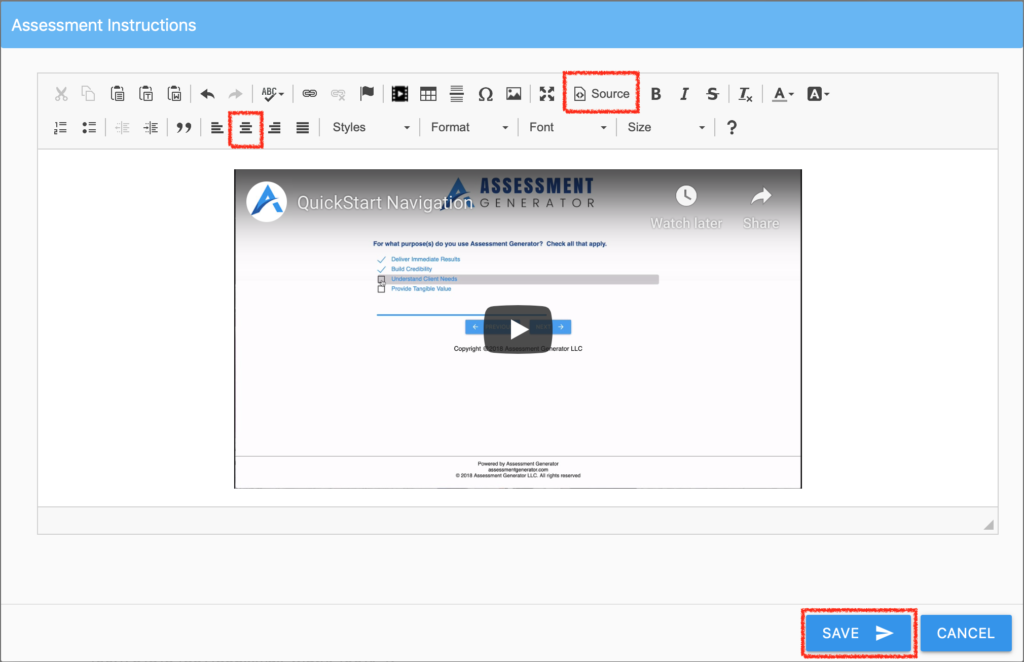Open the Font dropdown
1024x662 pixels.
(565, 127)
